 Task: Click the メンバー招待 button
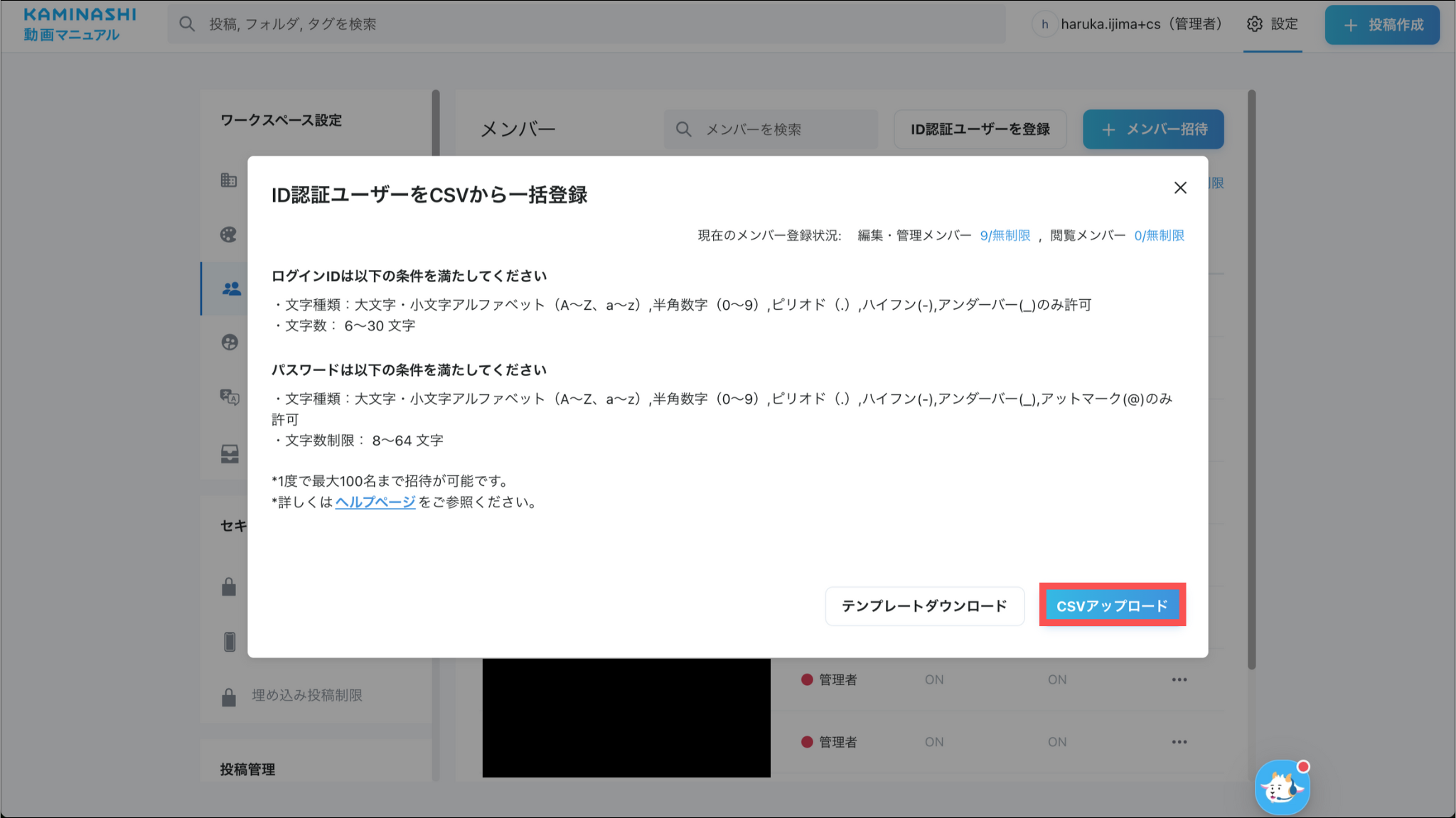click(1152, 129)
